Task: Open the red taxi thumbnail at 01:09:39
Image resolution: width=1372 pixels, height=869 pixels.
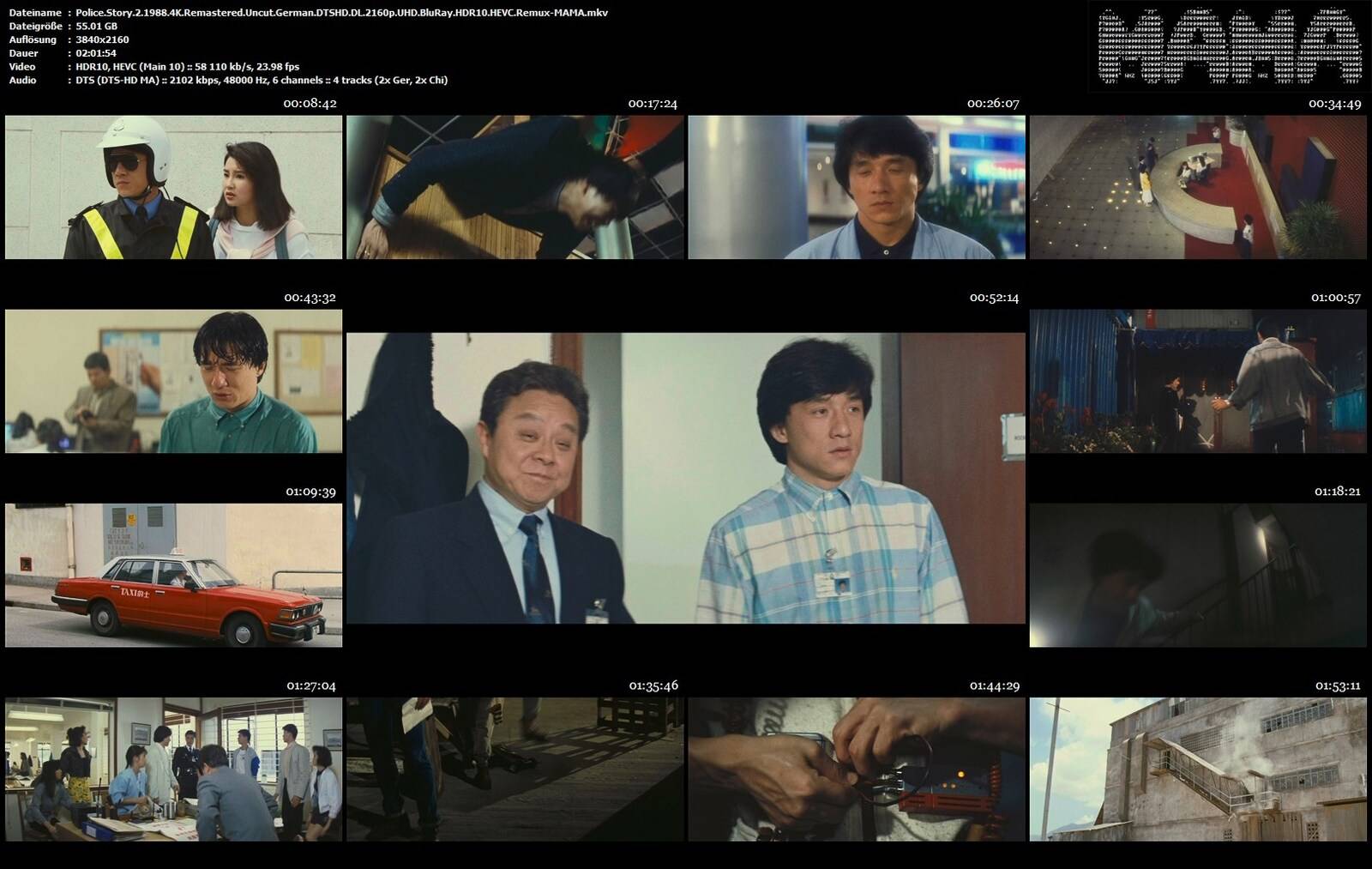Action: pyautogui.click(x=173, y=575)
